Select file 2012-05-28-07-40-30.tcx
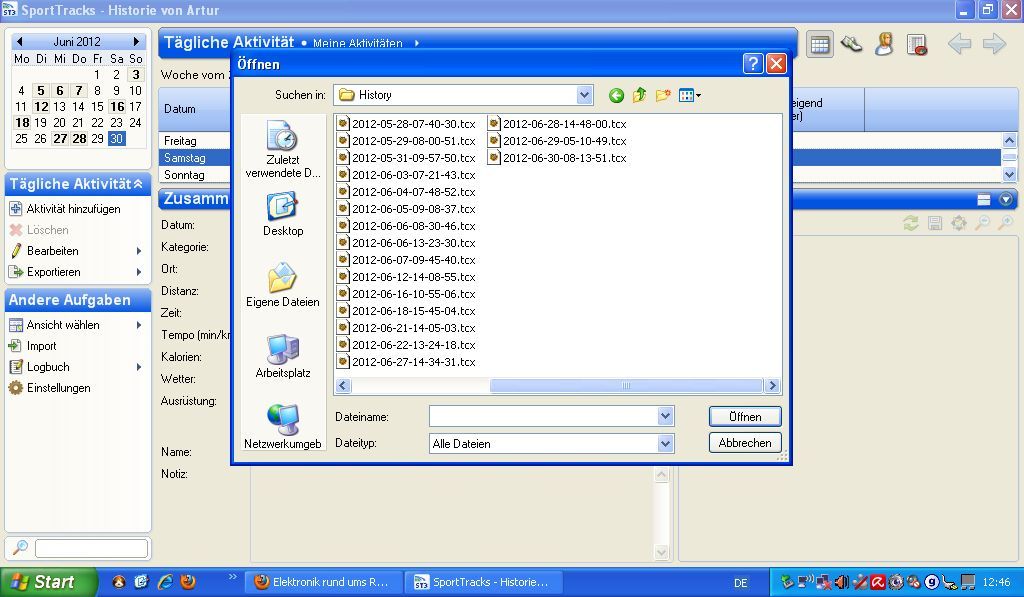The width and height of the screenshot is (1024, 597). [406, 123]
